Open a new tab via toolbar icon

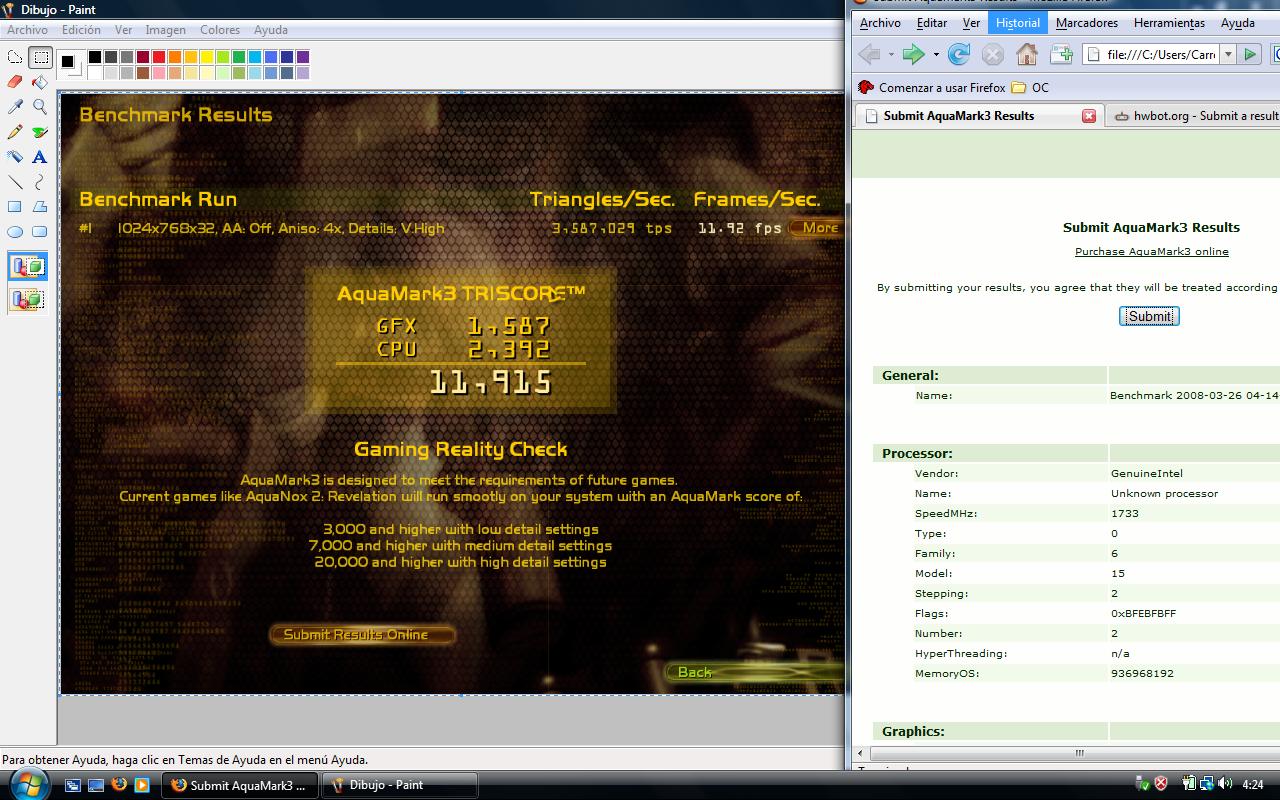tap(1061, 54)
